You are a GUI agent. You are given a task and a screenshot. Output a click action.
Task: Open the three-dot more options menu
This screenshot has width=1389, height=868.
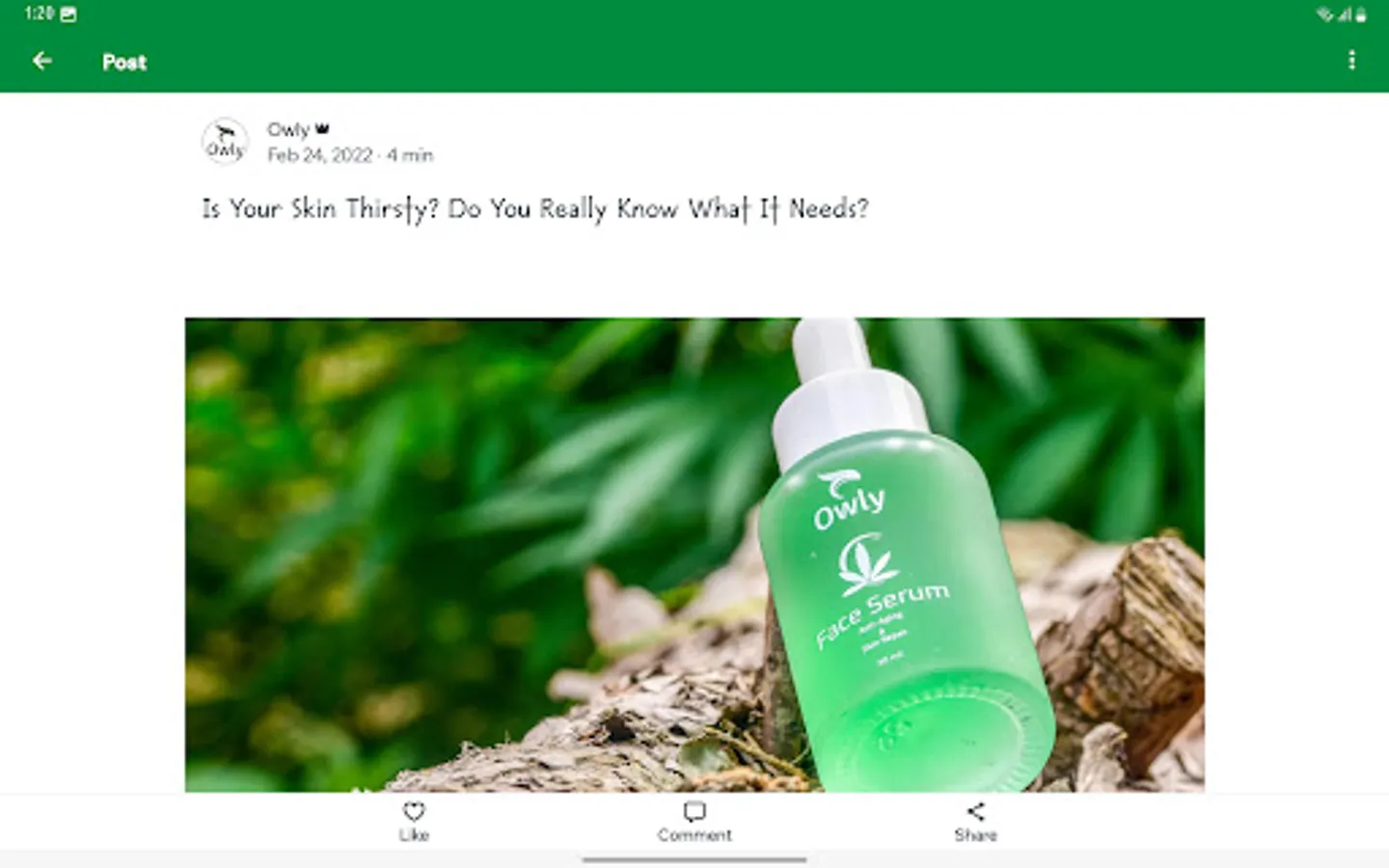tap(1351, 60)
